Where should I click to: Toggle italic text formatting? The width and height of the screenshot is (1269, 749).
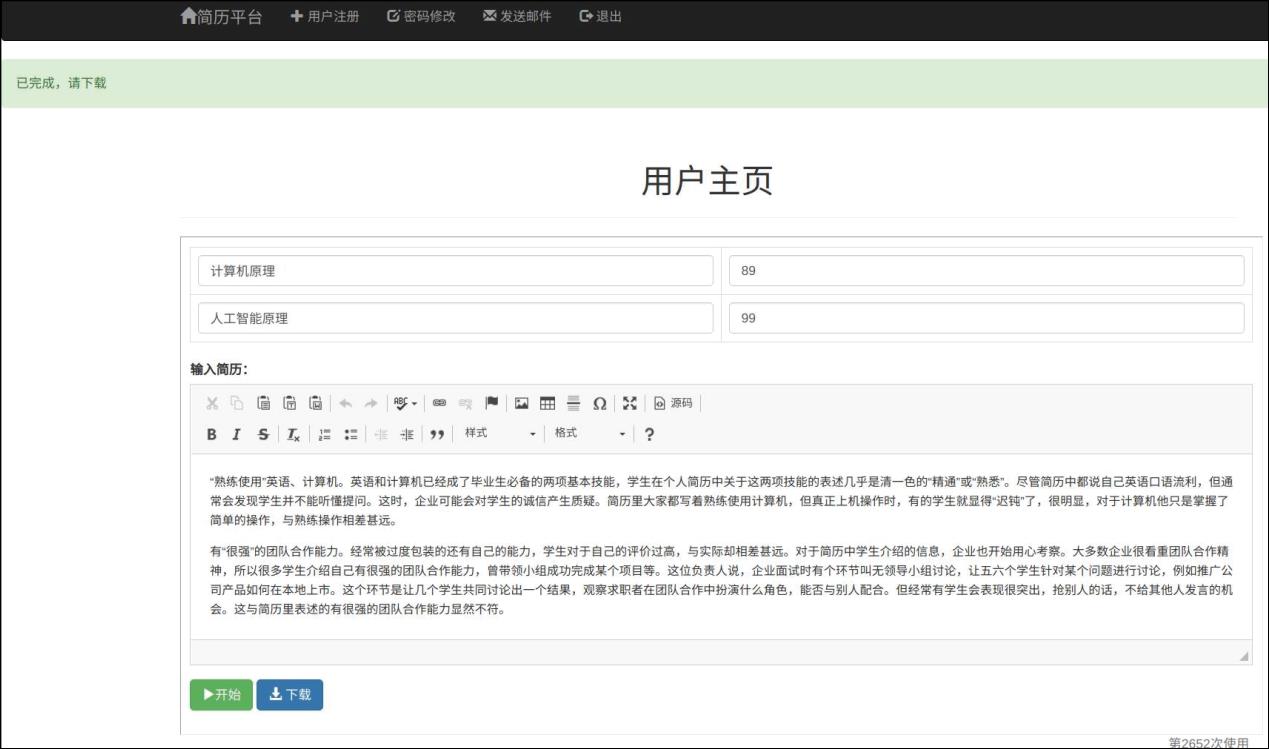[237, 434]
